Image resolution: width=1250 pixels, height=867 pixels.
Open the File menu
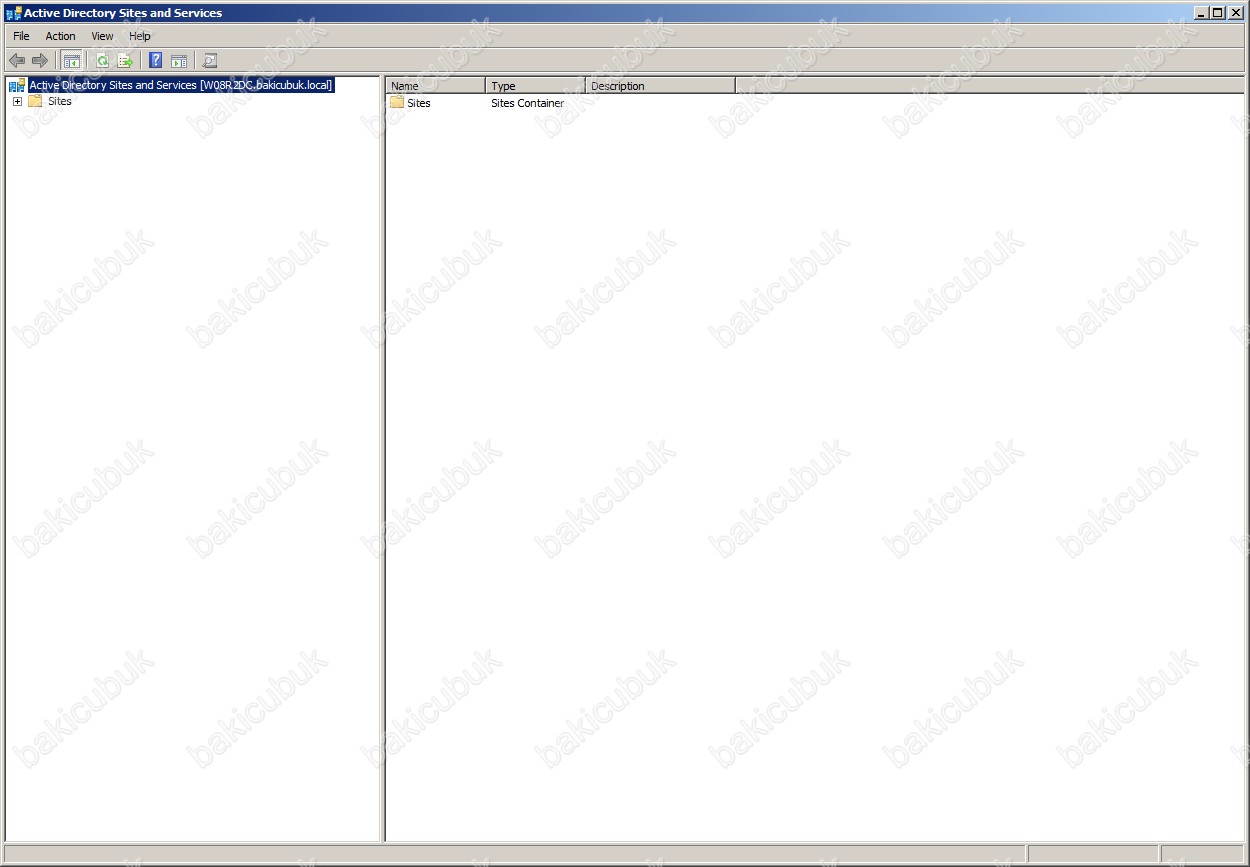point(21,36)
